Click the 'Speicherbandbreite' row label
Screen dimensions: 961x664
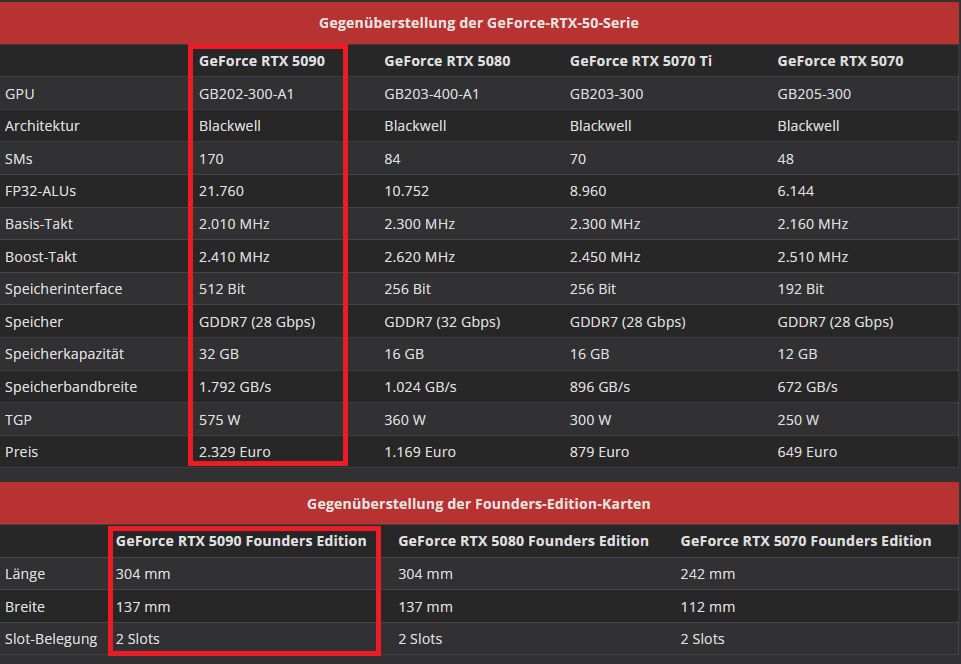point(71,387)
